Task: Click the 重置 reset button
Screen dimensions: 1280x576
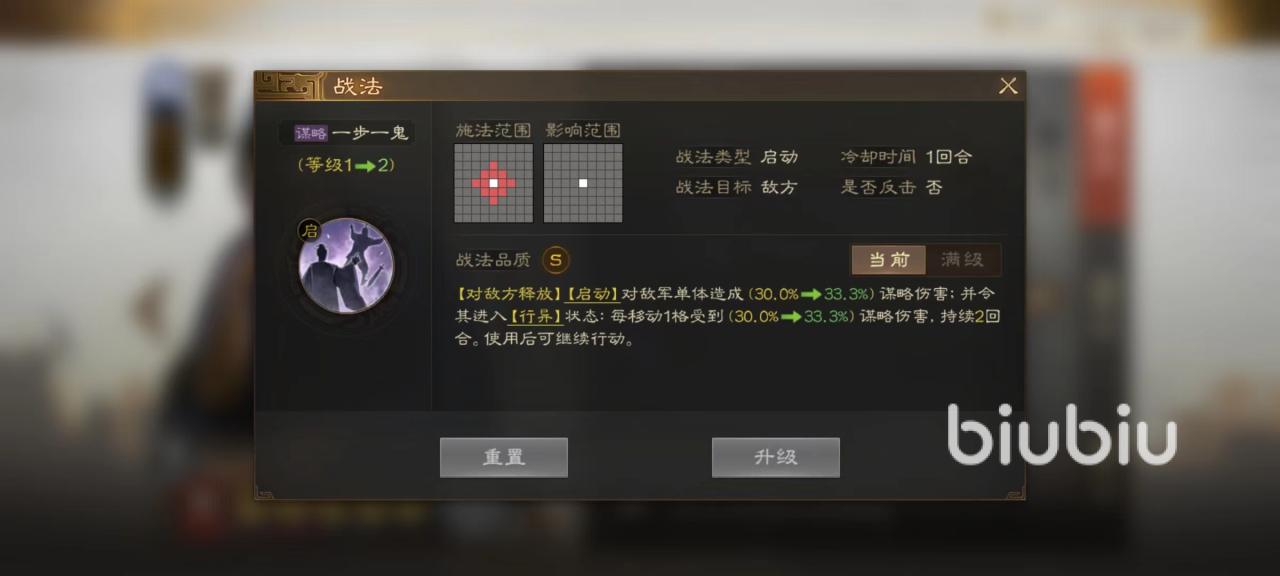Action: (x=504, y=457)
